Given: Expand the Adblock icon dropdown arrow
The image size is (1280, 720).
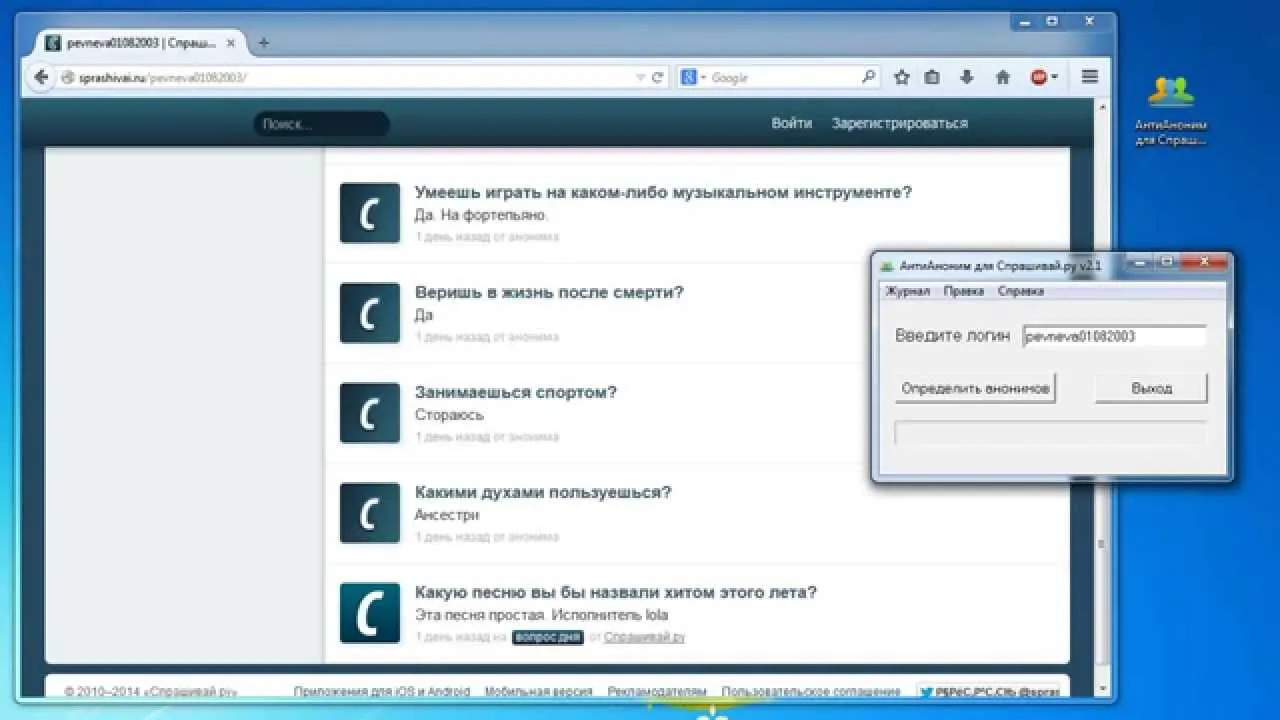Looking at the screenshot, I should tap(1055, 77).
